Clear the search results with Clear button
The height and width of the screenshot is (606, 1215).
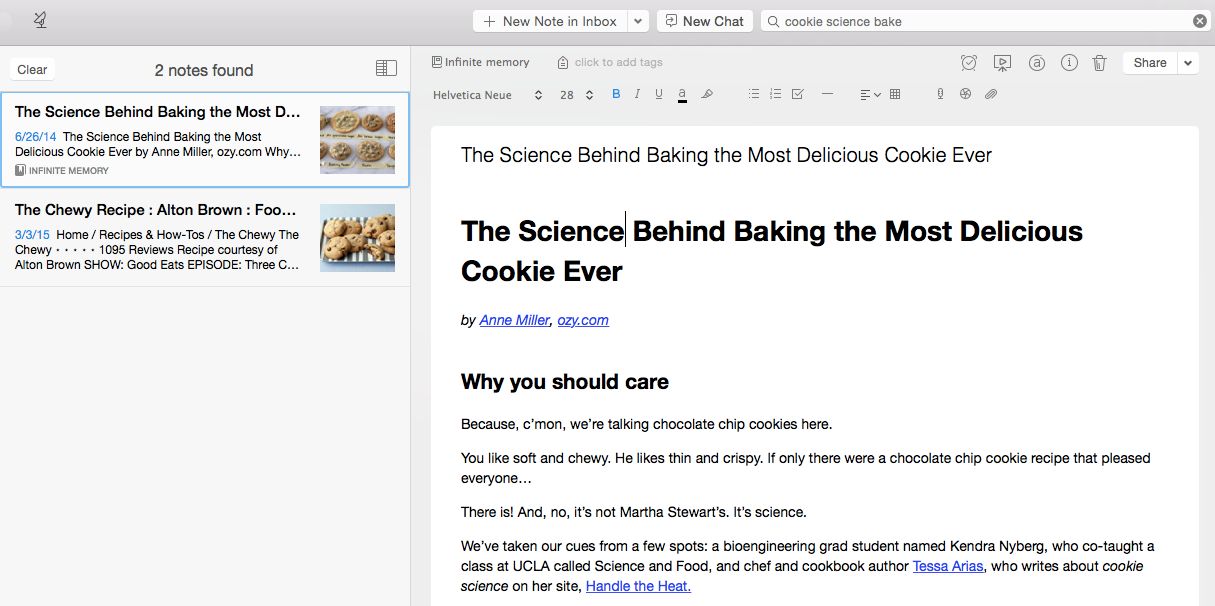[32, 70]
